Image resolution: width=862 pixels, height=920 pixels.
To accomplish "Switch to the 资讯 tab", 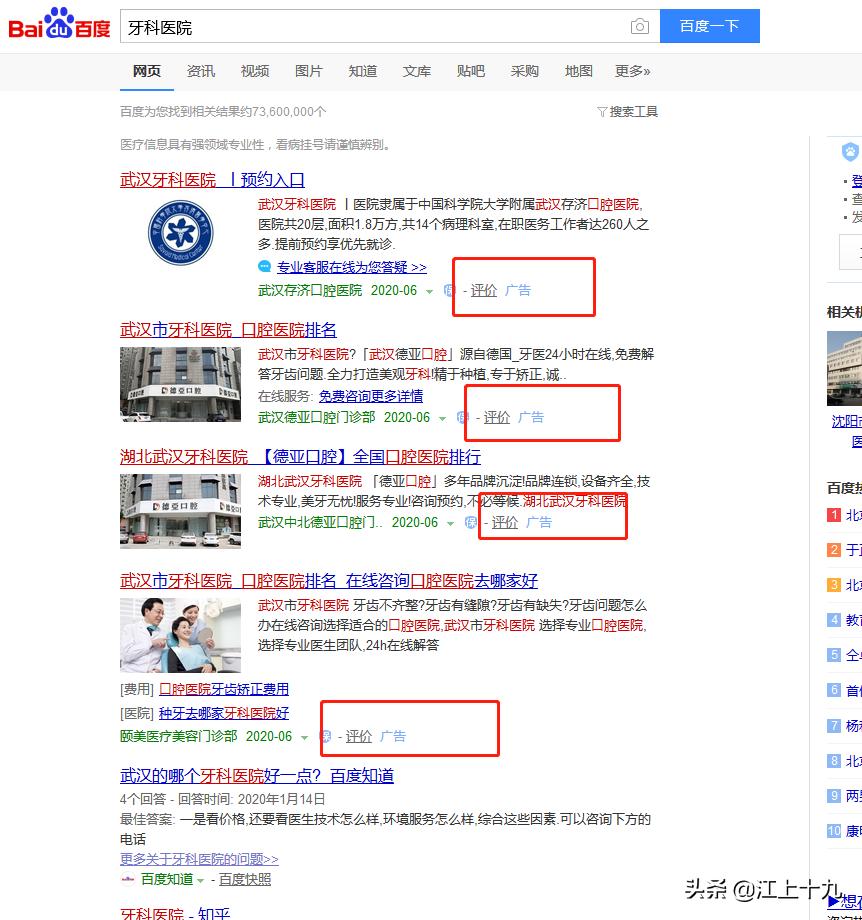I will click(201, 71).
